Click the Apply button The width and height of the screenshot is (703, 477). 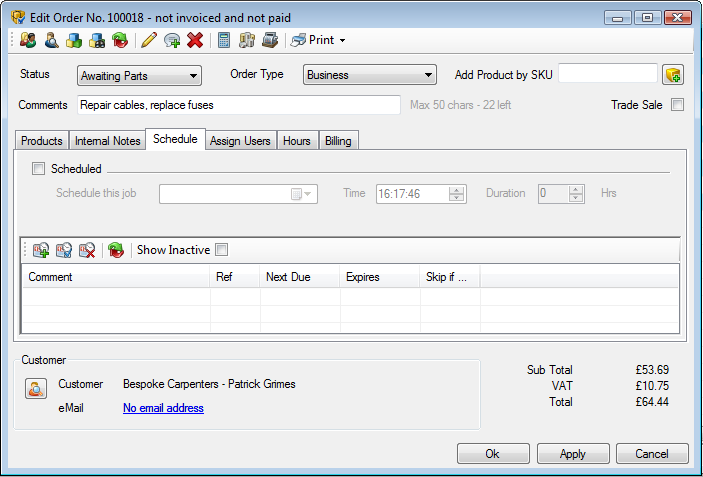click(573, 454)
